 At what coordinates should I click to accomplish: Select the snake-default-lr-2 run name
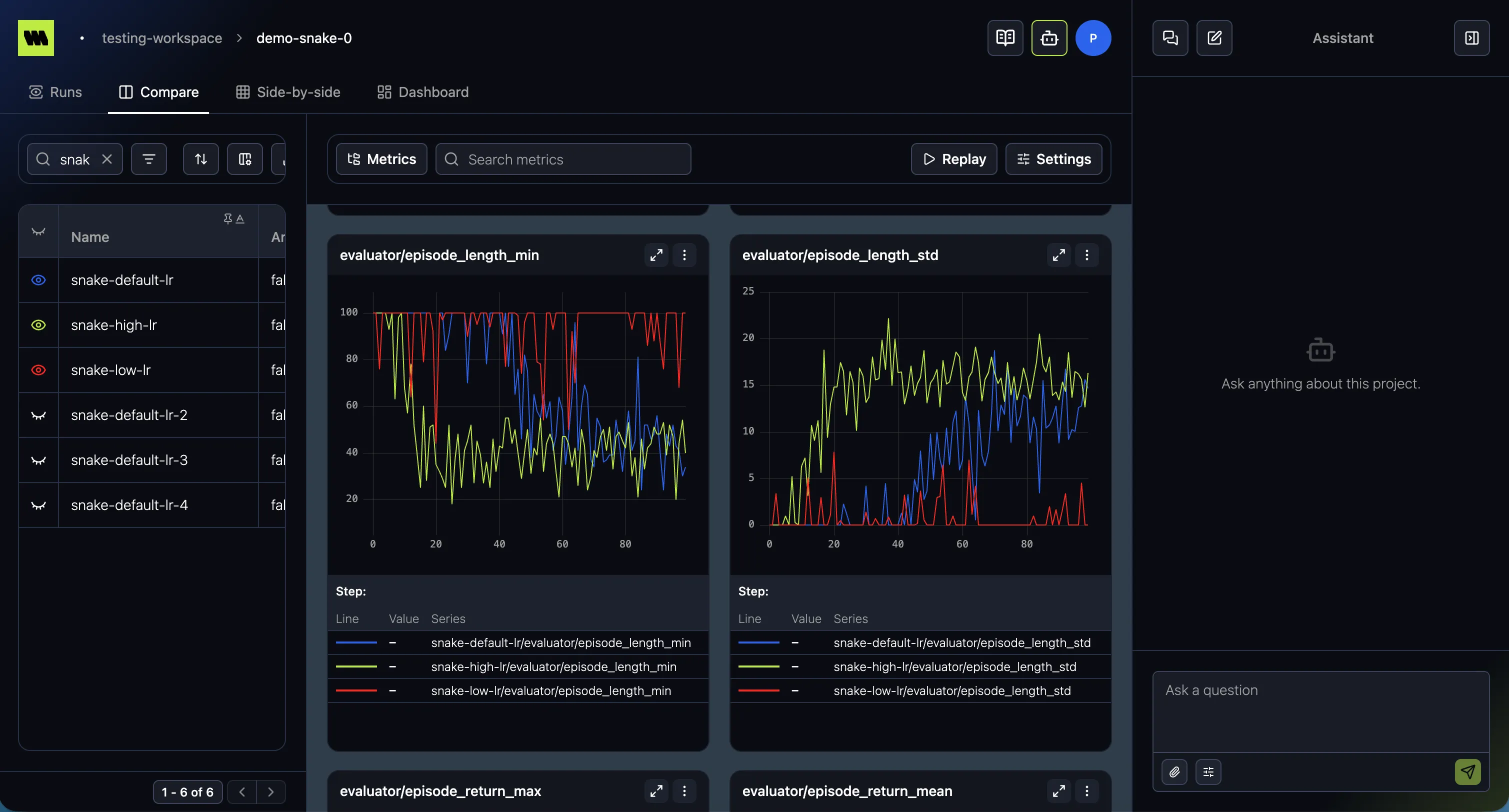coord(129,415)
